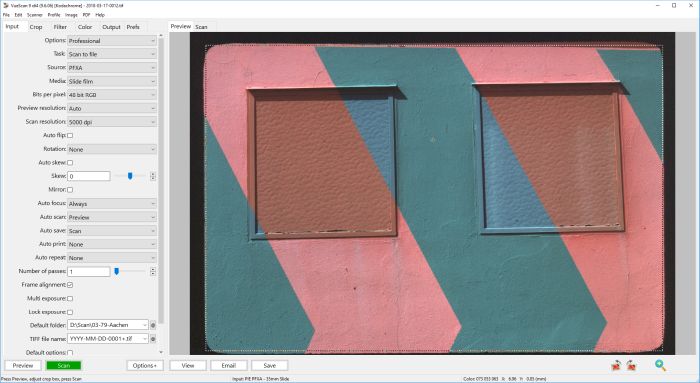Toggle the Auto flip checkbox
This screenshot has height=383, width=700.
click(x=70, y=135)
